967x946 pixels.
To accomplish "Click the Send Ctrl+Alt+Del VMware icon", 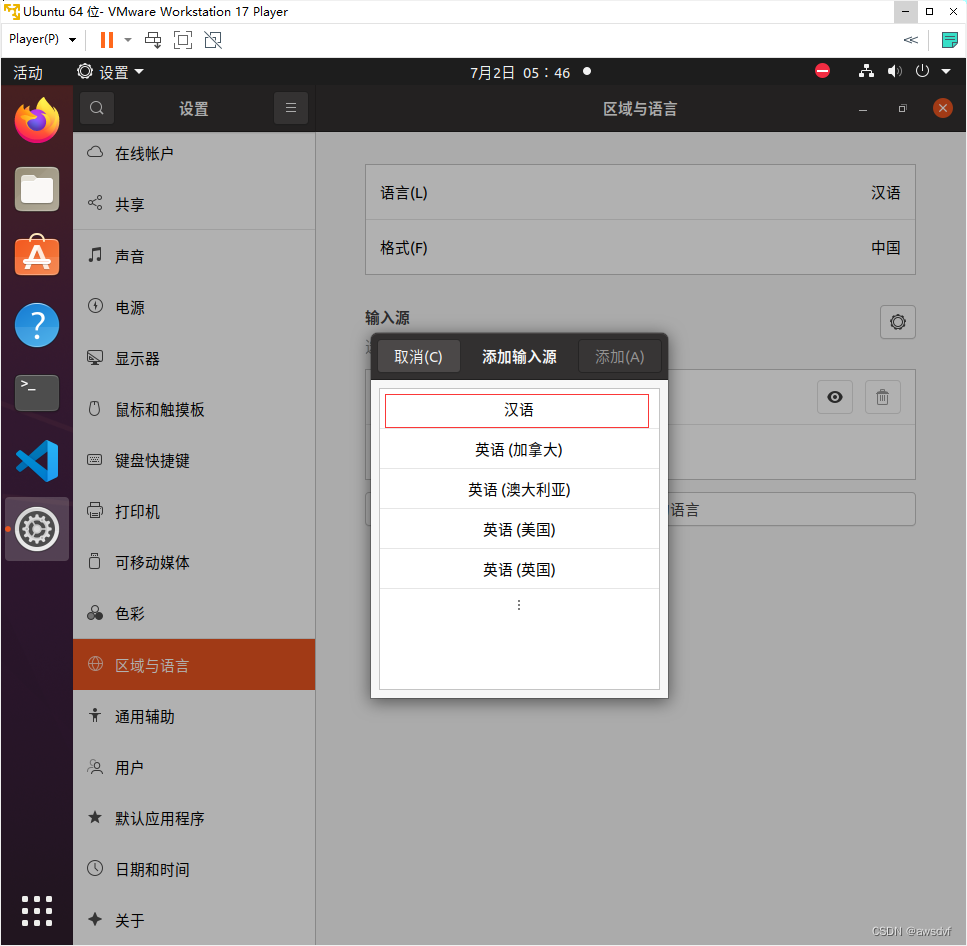I will pyautogui.click(x=153, y=40).
